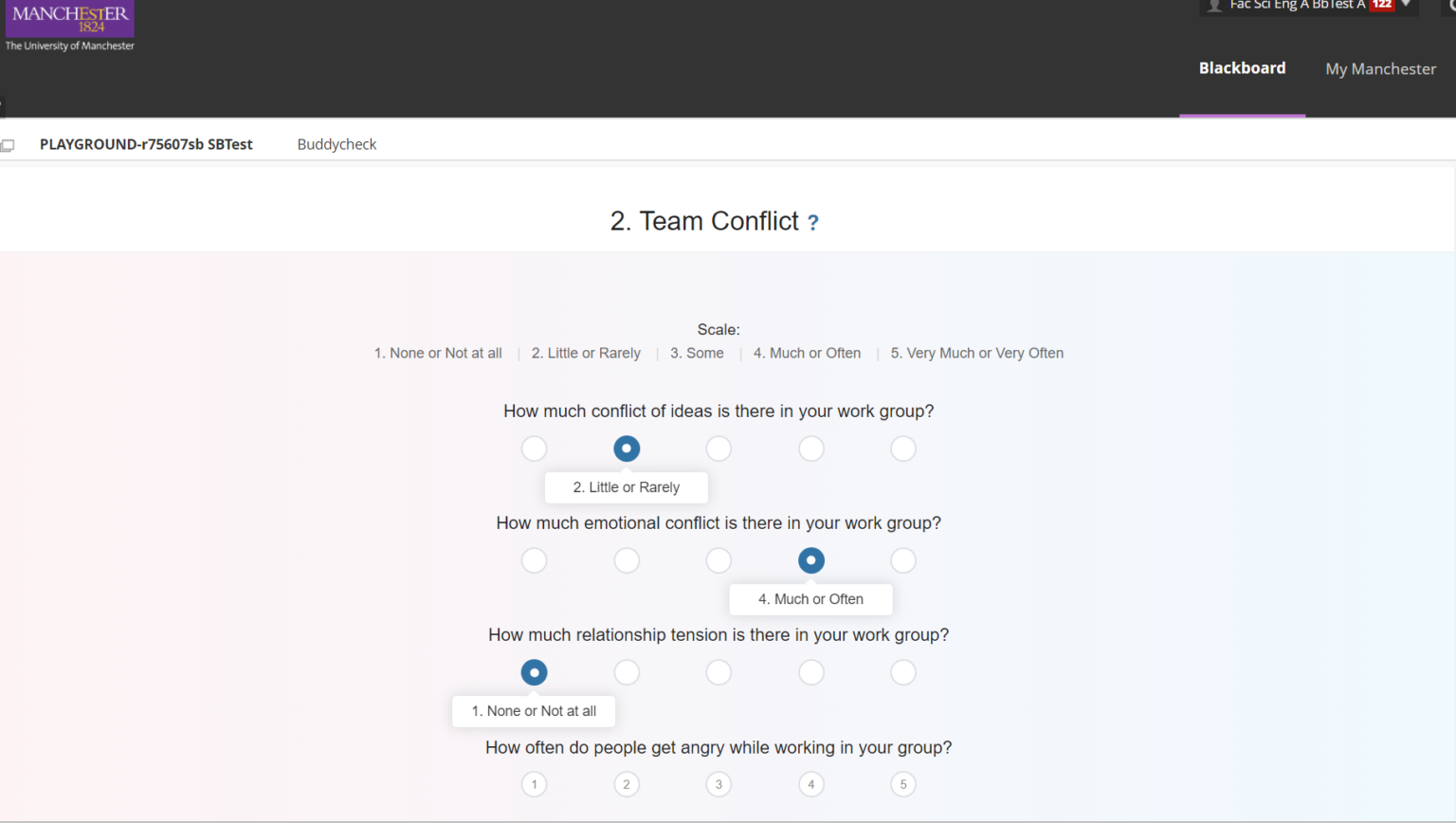Switch to the My Manchester tab
1456x823 pixels.
pos(1380,68)
